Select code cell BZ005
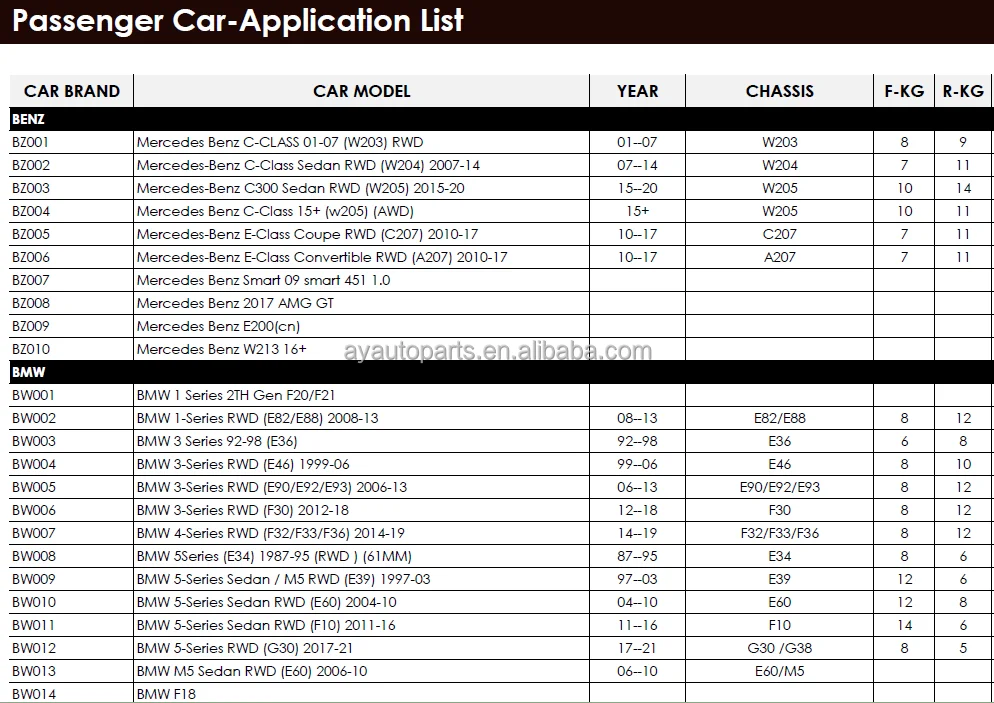Image resolution: width=994 pixels, height=703 pixels. coord(72,234)
